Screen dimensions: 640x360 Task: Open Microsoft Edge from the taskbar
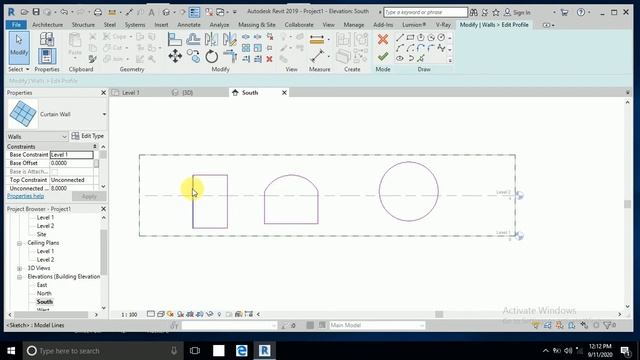[x=242, y=351]
